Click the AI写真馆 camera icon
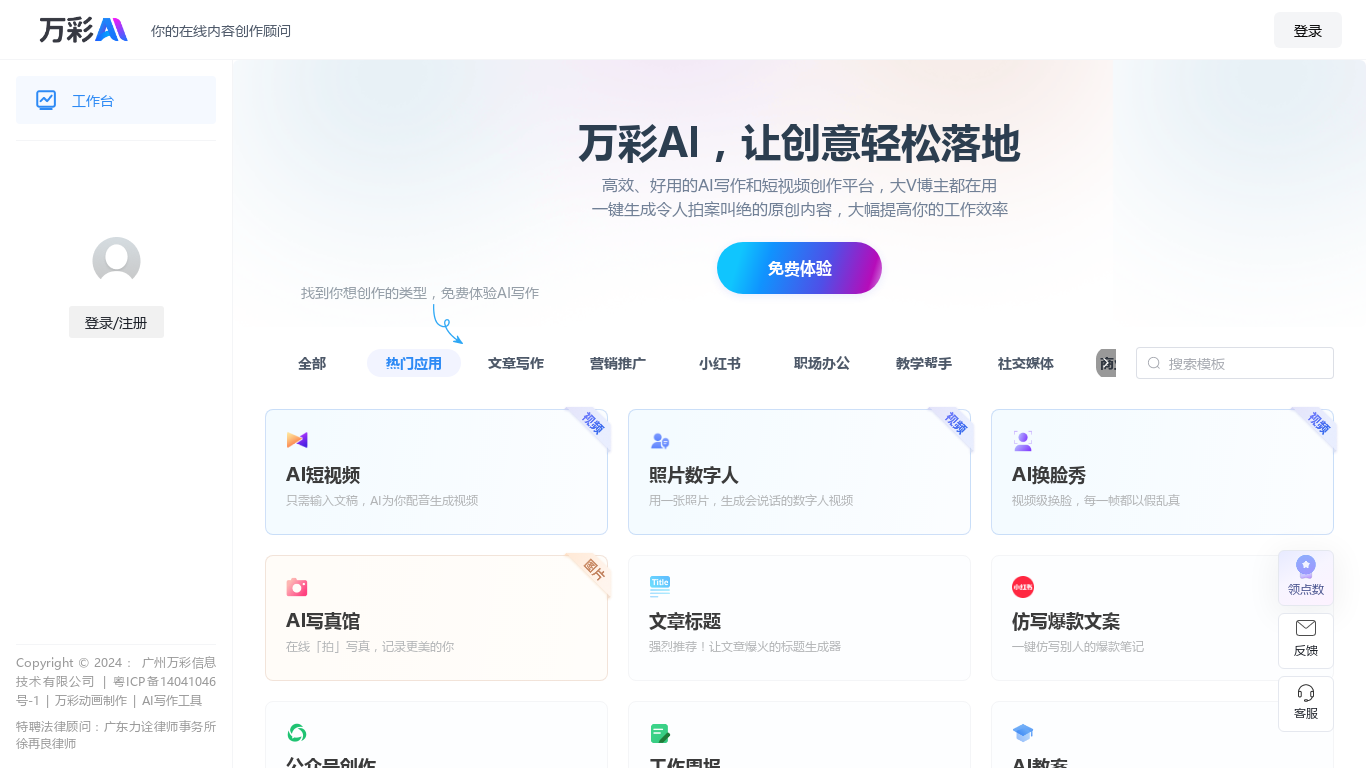Image resolution: width=1366 pixels, height=768 pixels. [297, 587]
